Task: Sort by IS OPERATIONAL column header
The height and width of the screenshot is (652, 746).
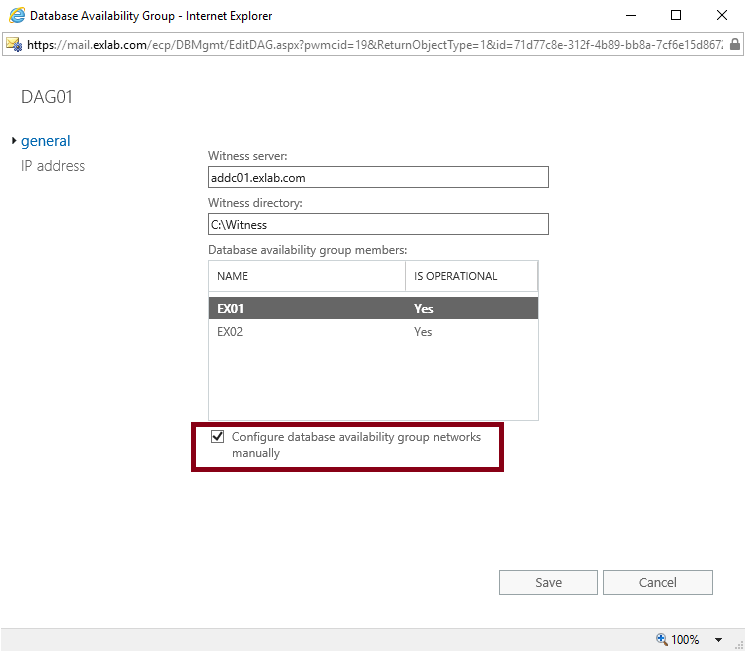Action: click(x=471, y=276)
